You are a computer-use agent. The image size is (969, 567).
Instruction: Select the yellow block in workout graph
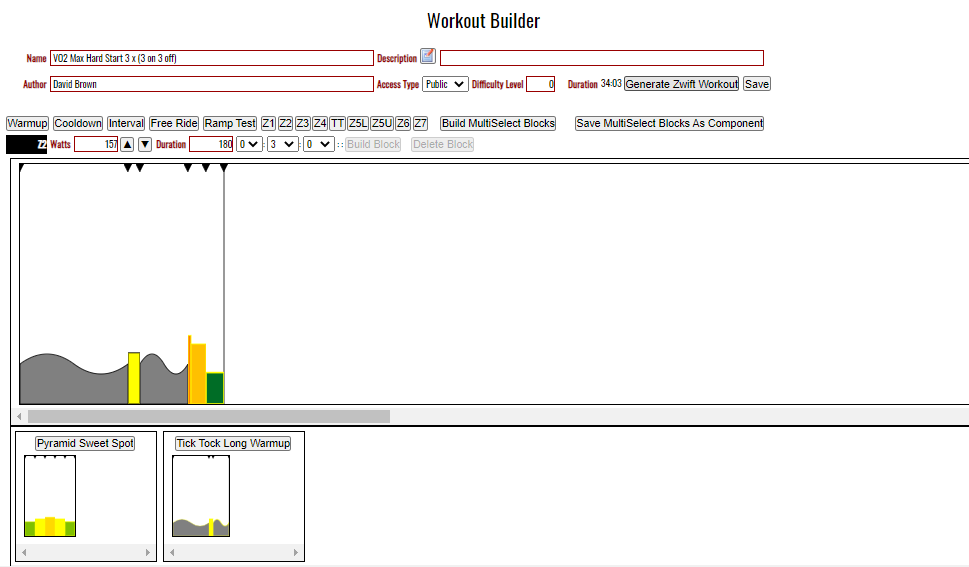pos(134,377)
